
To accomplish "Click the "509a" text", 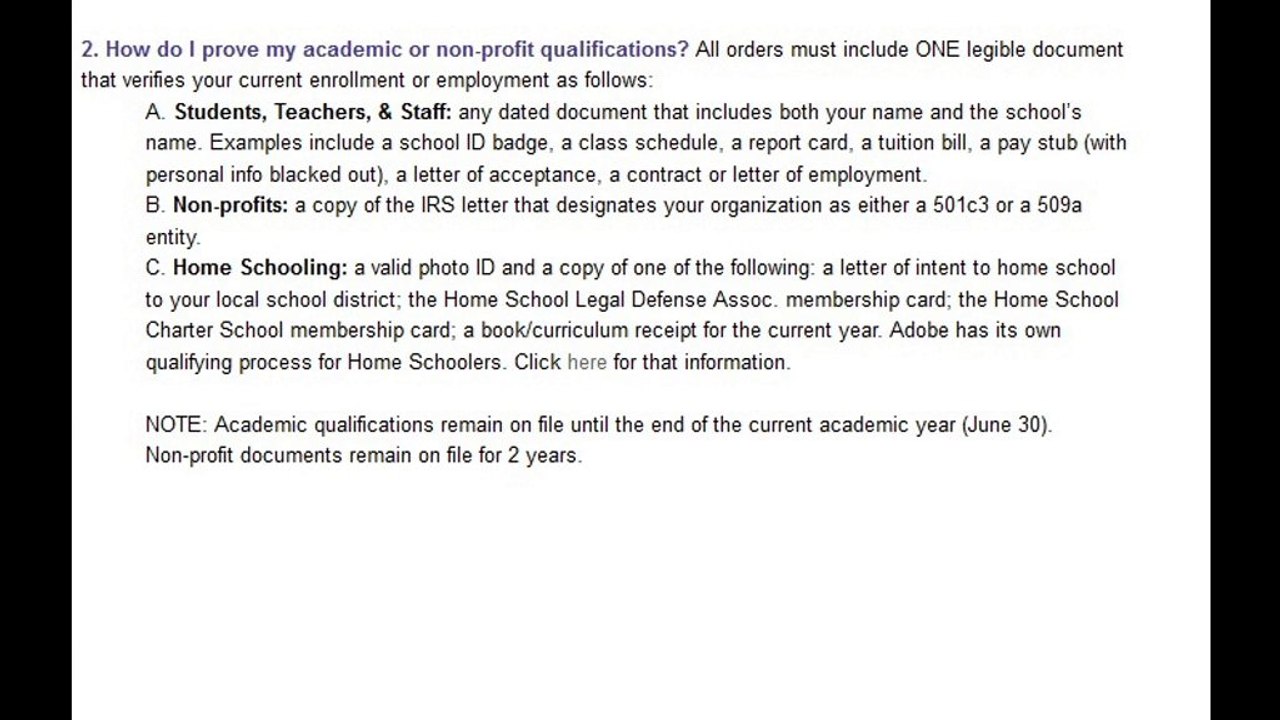I will click(1059, 205).
